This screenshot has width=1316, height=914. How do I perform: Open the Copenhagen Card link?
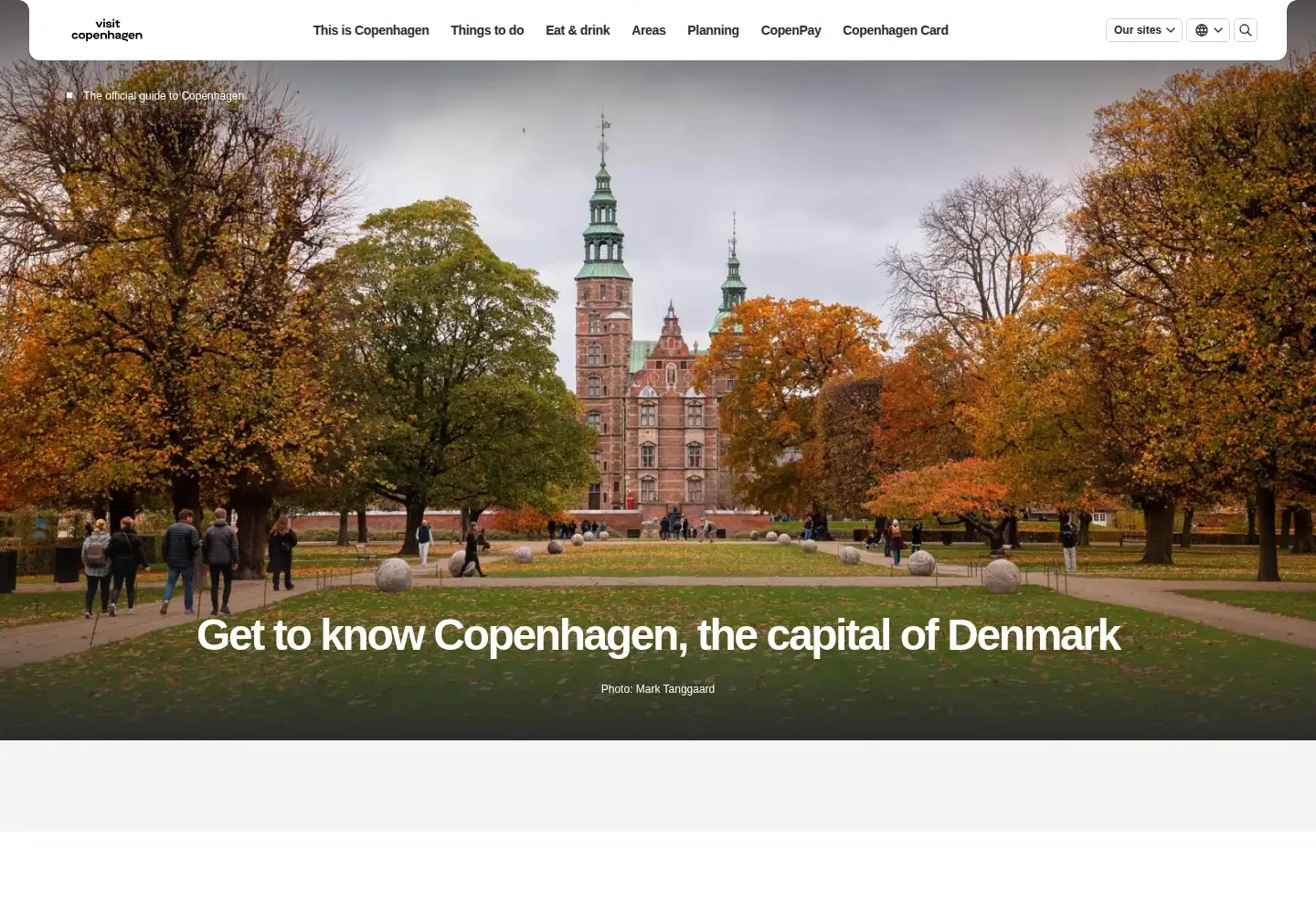pos(896,30)
